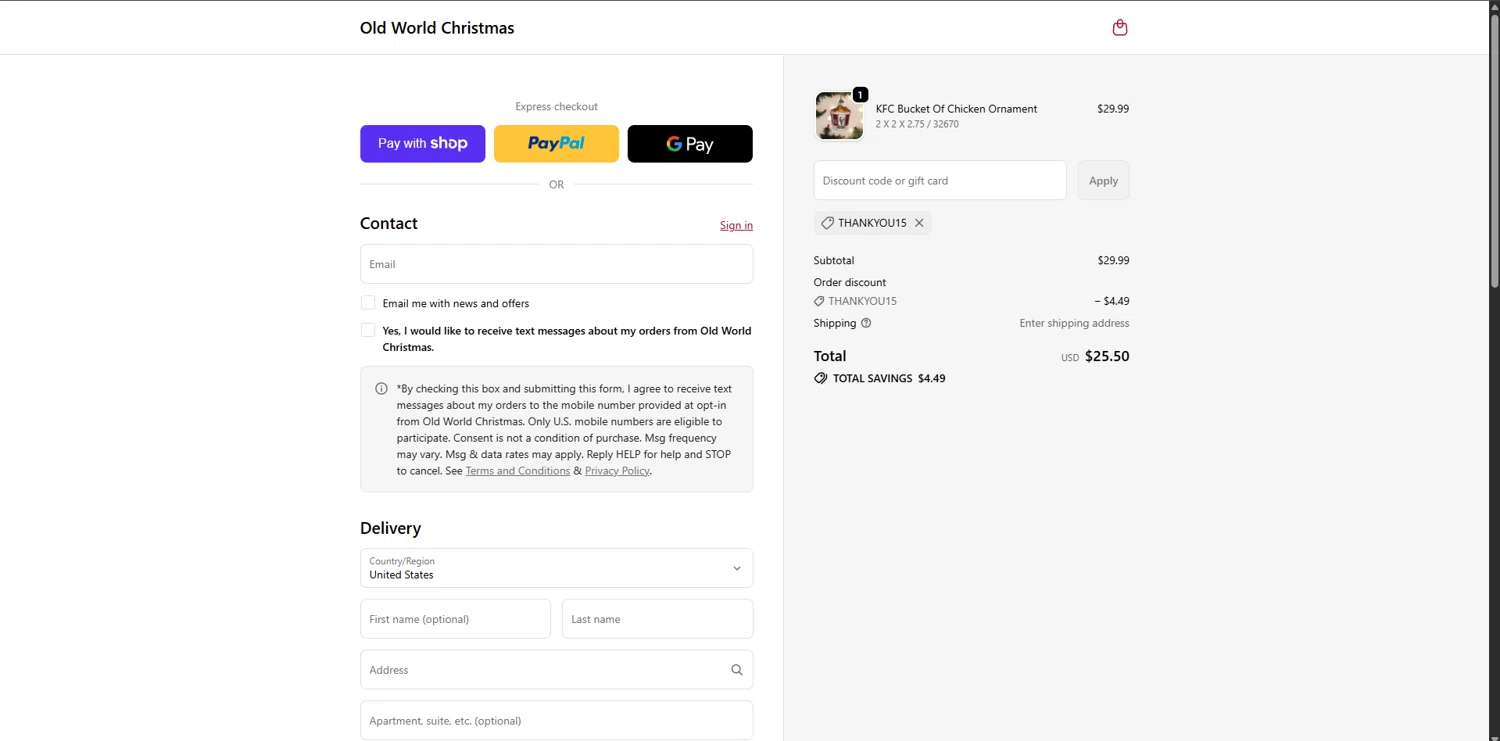Click the Discount code or gift card field
This screenshot has height=741, width=1500.
pos(939,181)
